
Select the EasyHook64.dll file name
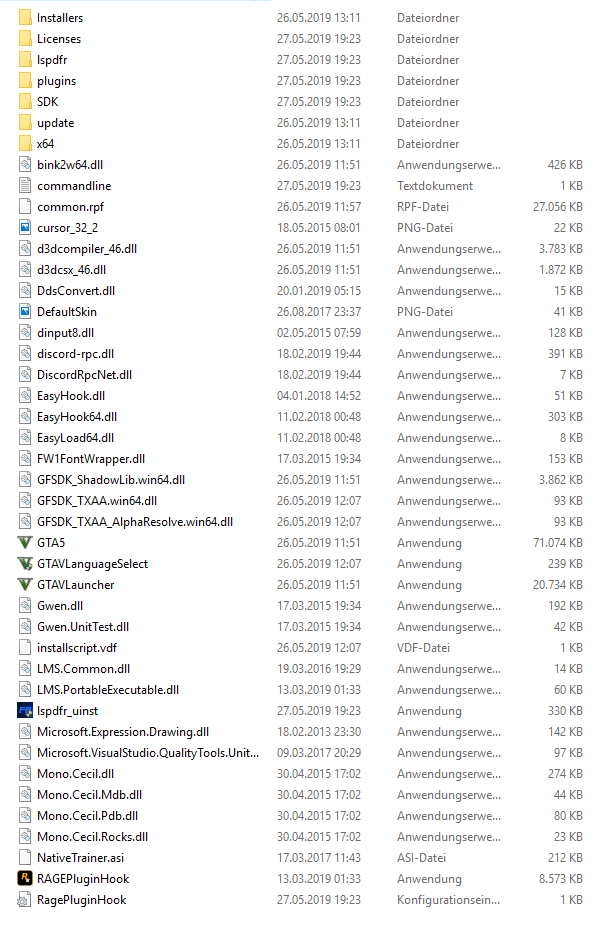(77, 417)
